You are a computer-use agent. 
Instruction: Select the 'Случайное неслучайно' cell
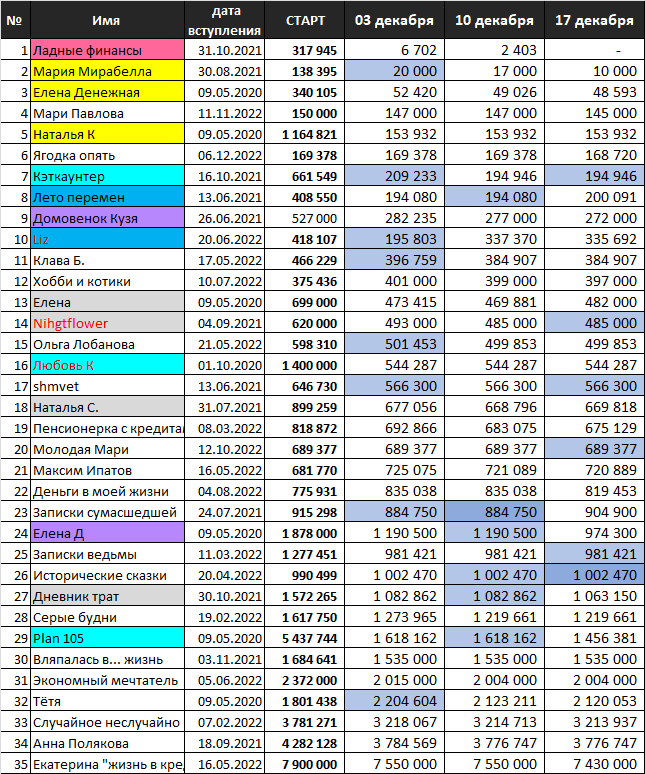[x=107, y=722]
